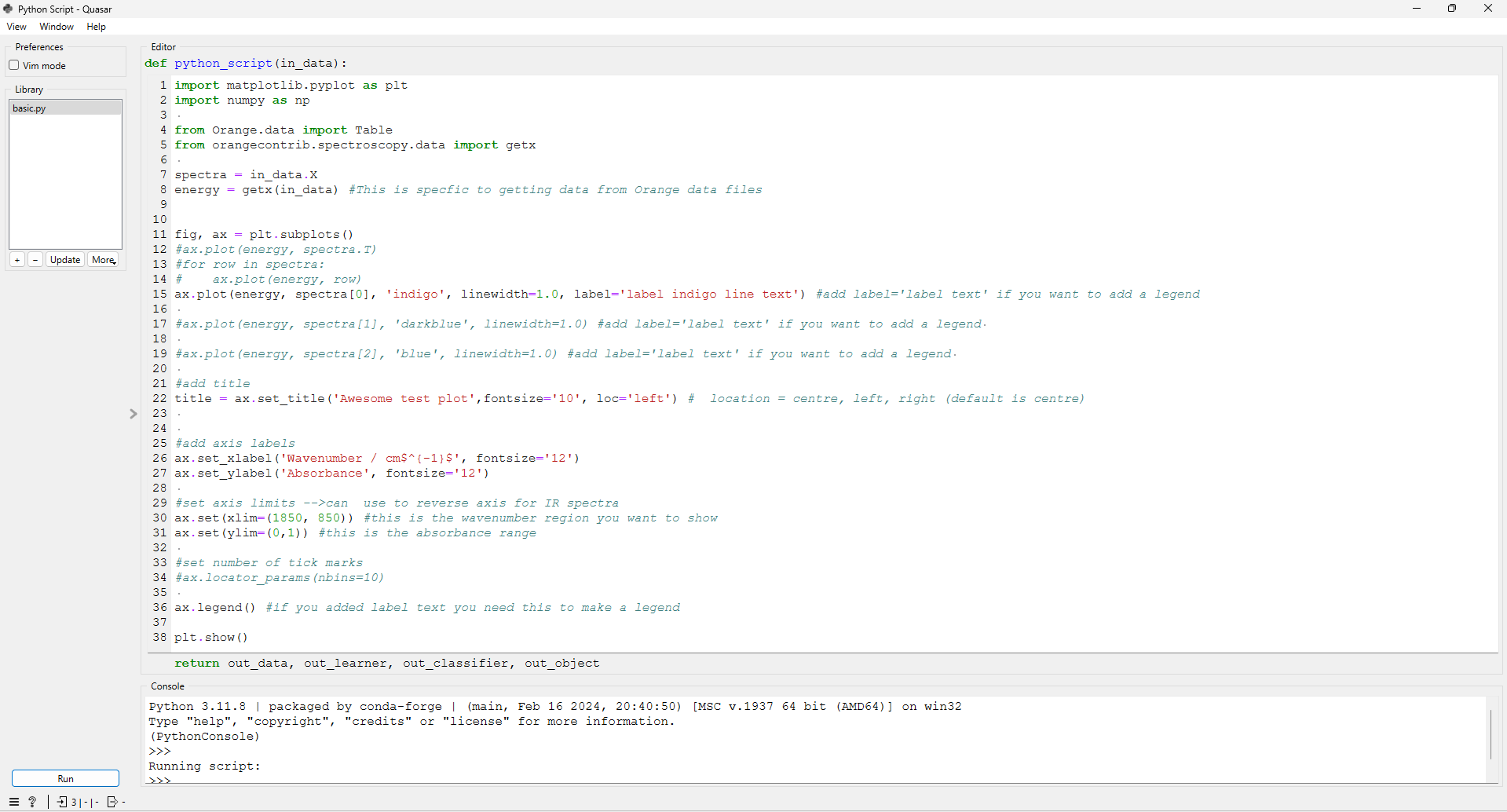Screen dimensions: 1507x812
Task: Click the console scrollbar
Action: click(1491, 734)
